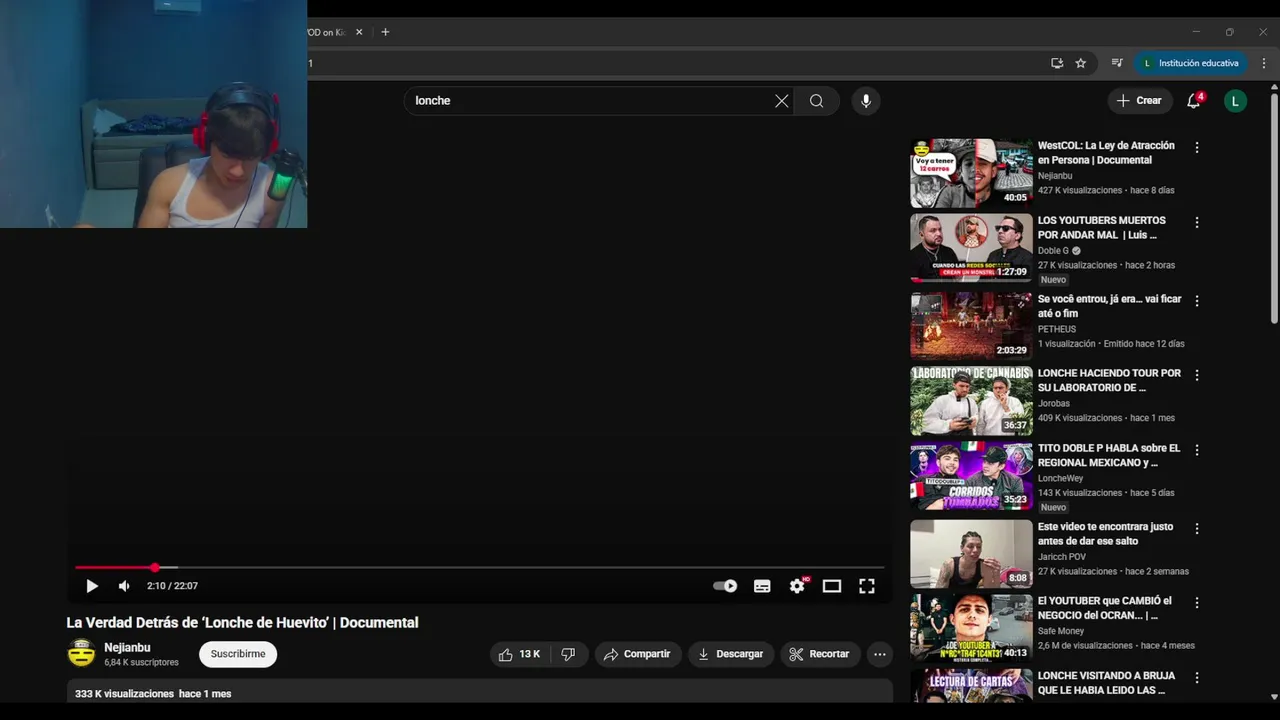Click the LoncheWey channel name
This screenshot has width=1280, height=720.
coord(1061,479)
